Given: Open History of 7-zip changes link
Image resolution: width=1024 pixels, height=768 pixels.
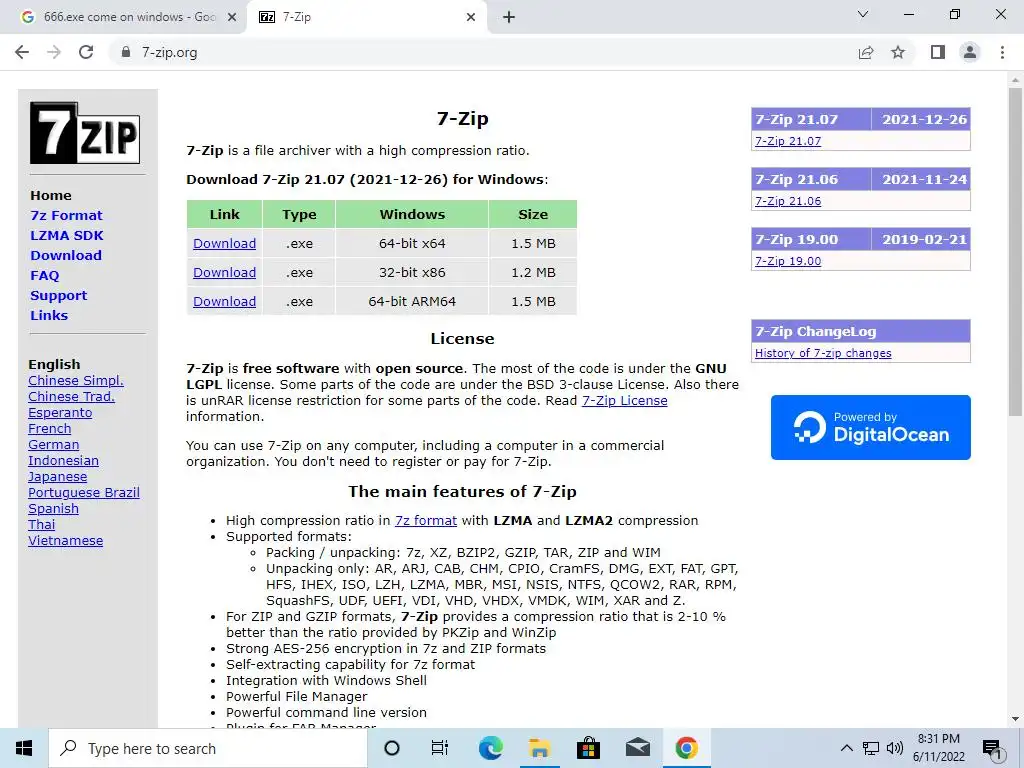Looking at the screenshot, I should tap(823, 353).
